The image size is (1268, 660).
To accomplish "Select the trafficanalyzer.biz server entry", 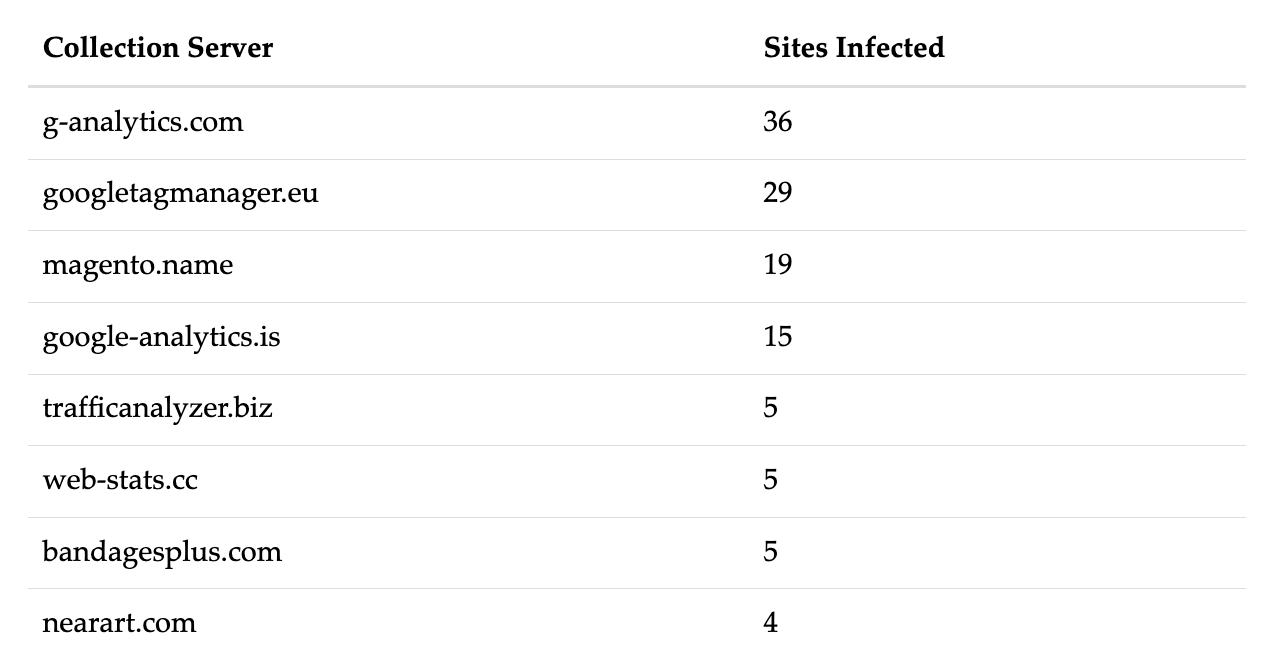I will (157, 408).
